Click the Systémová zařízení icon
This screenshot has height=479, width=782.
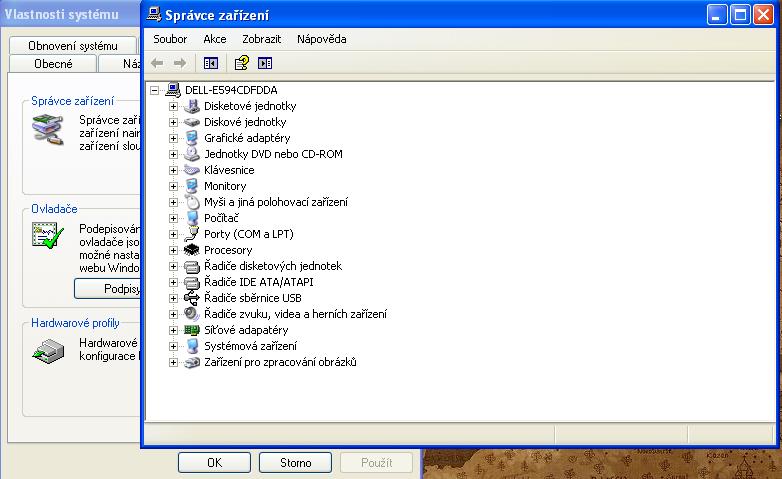(x=192, y=346)
